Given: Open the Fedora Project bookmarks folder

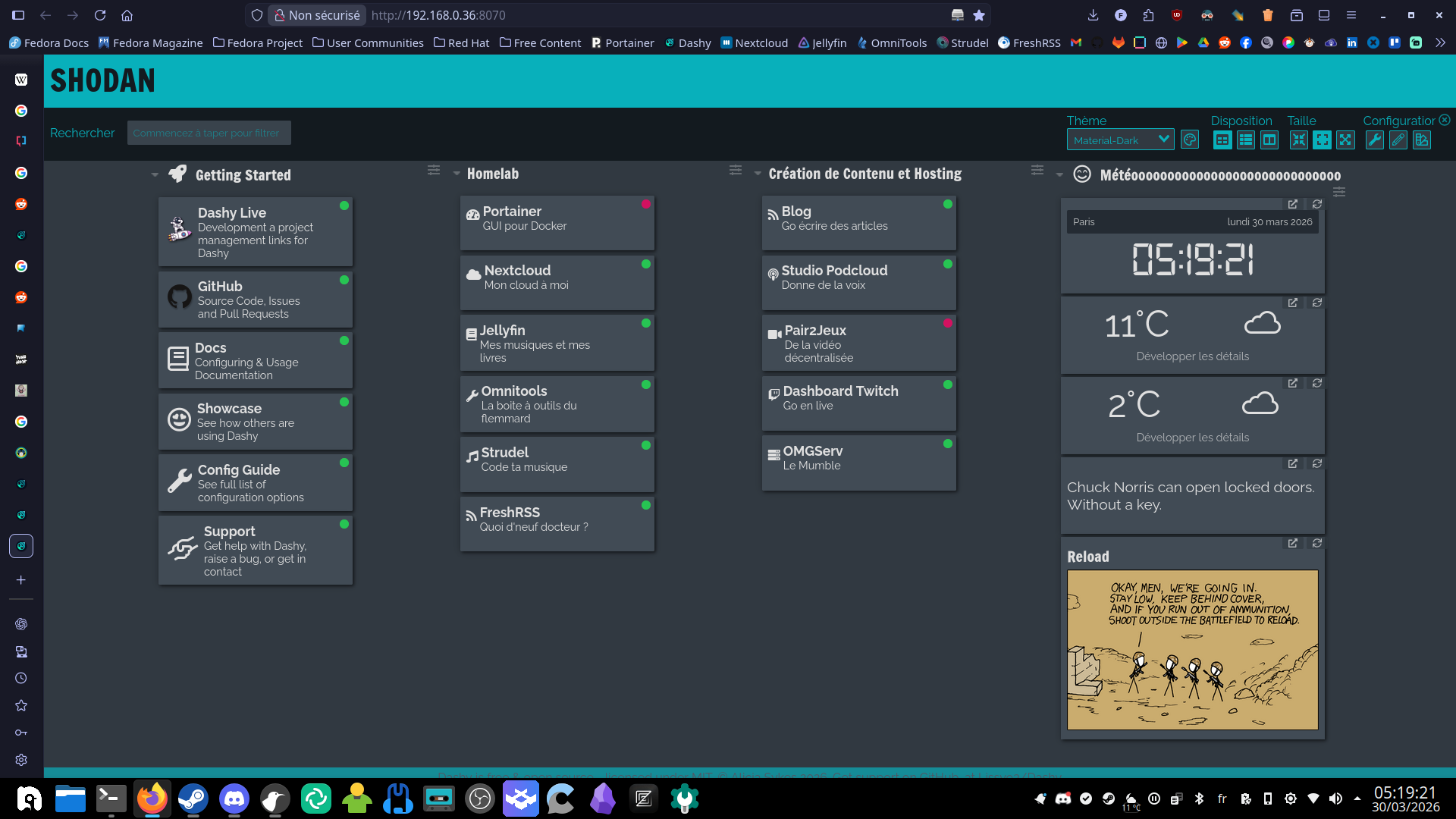Looking at the screenshot, I should point(257,43).
